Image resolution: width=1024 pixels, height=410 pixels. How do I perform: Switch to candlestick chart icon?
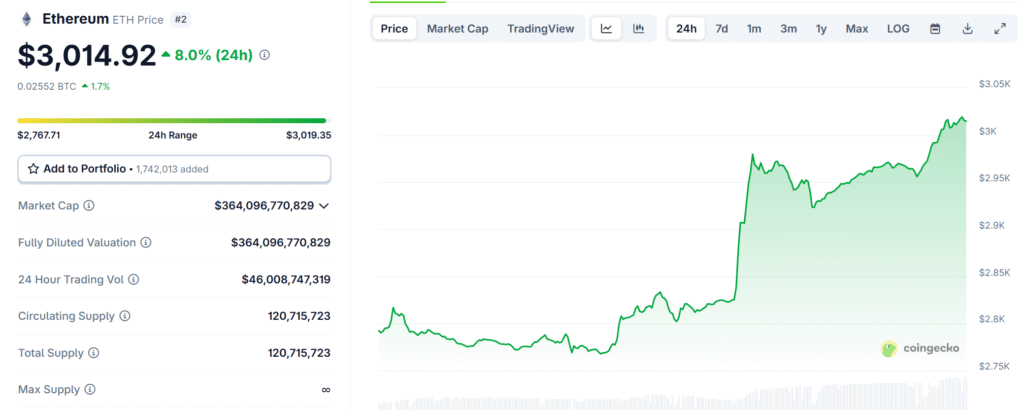click(638, 29)
